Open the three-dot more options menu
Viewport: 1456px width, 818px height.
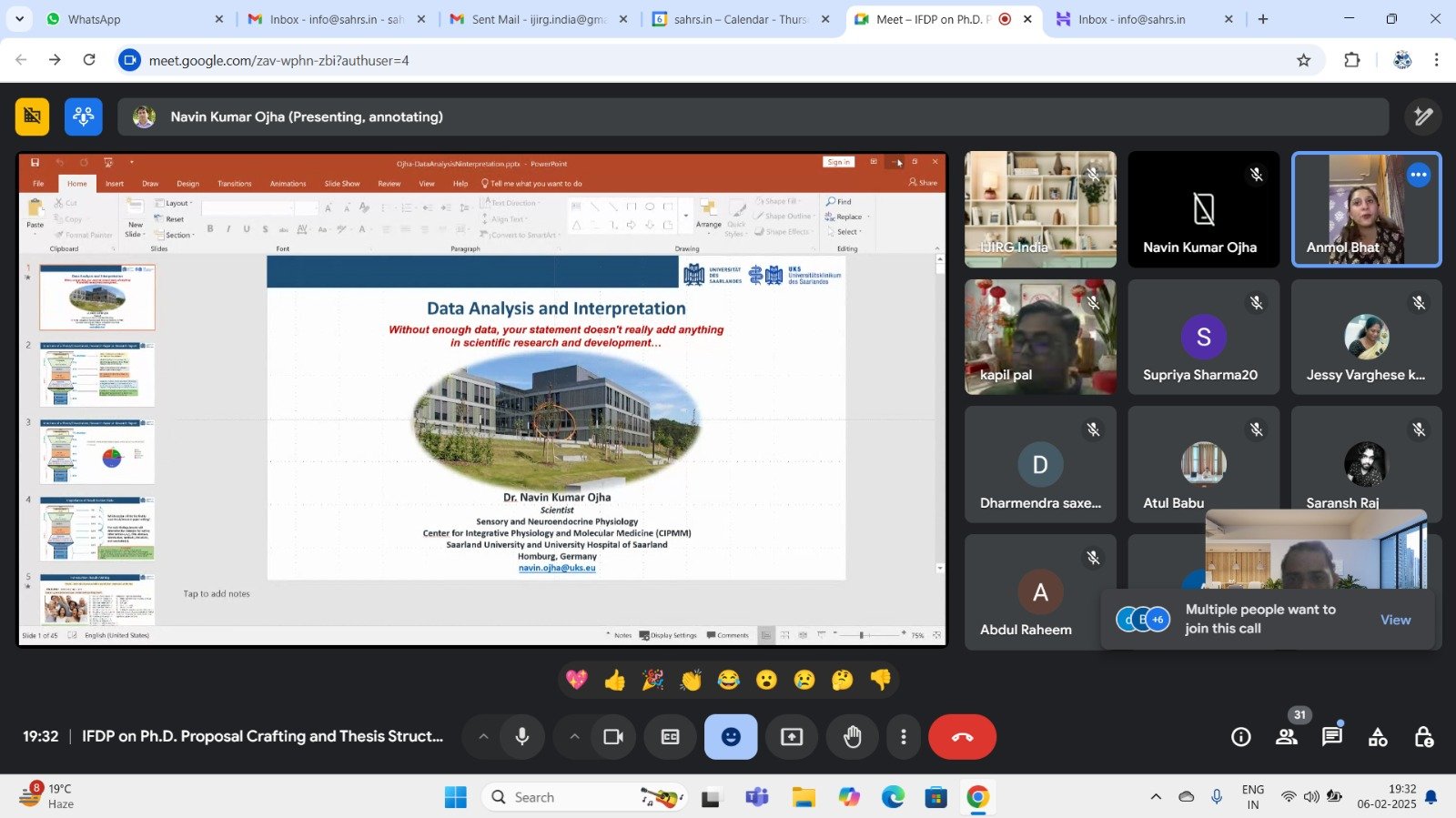(x=903, y=737)
